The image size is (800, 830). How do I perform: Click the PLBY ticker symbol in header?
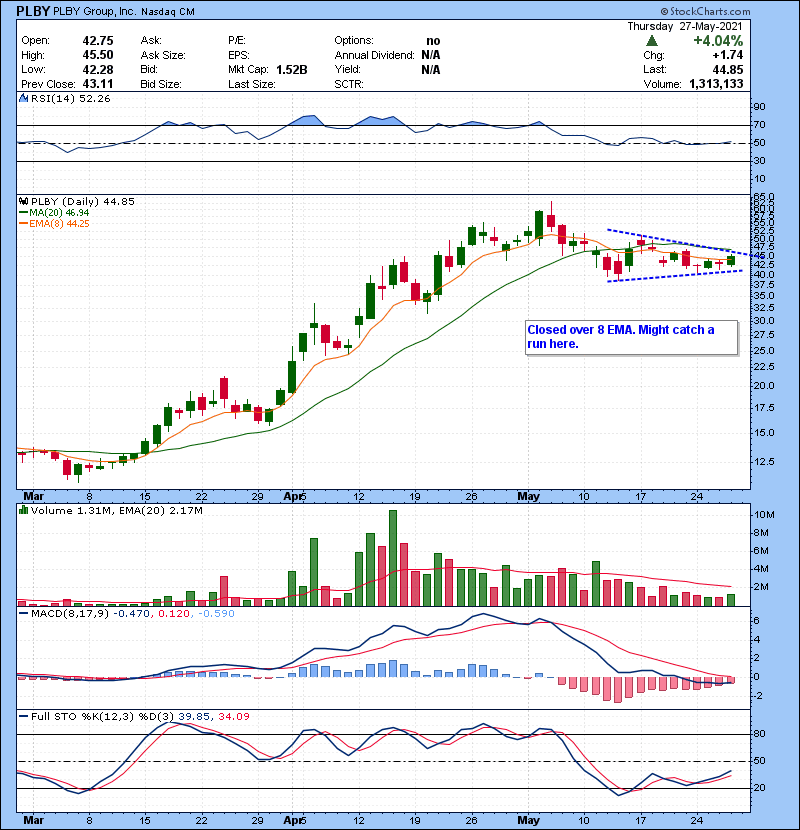[x=33, y=11]
